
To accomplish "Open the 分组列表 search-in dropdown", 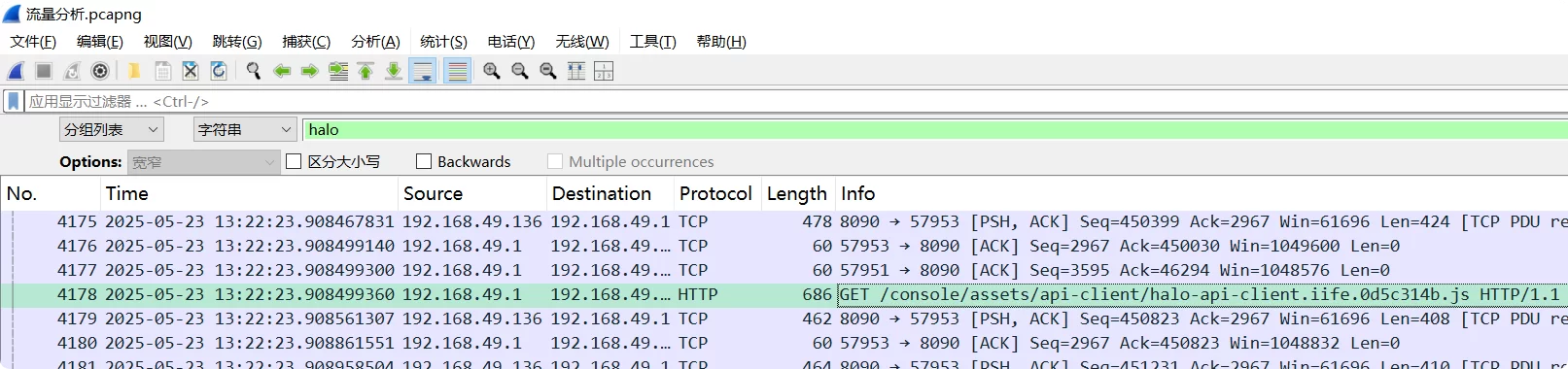I will point(112,129).
